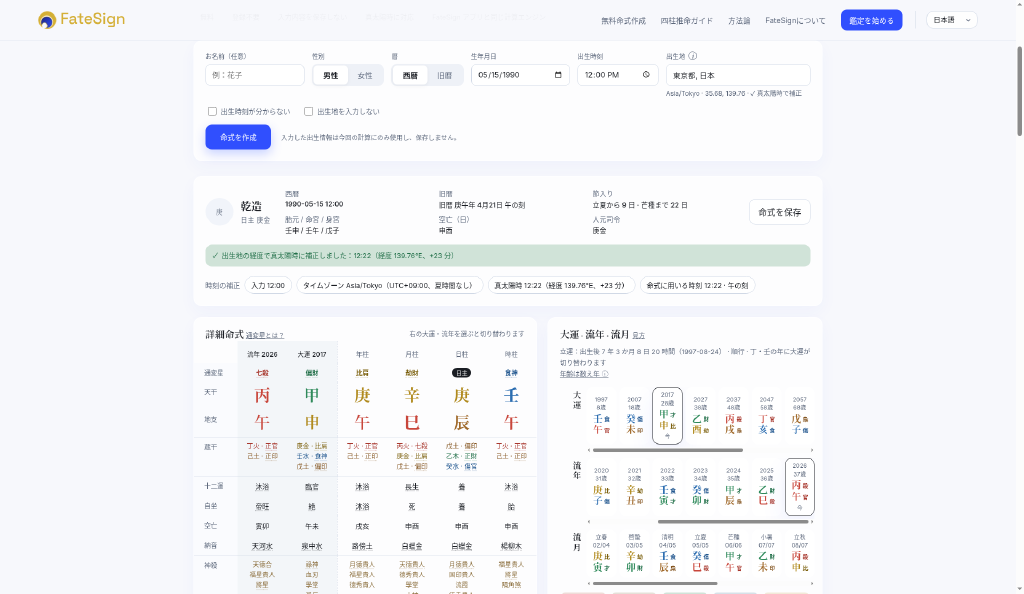Click the left scroll arrow of the 流年 row
This screenshot has height=594, width=1024.
pyautogui.click(x=589, y=522)
